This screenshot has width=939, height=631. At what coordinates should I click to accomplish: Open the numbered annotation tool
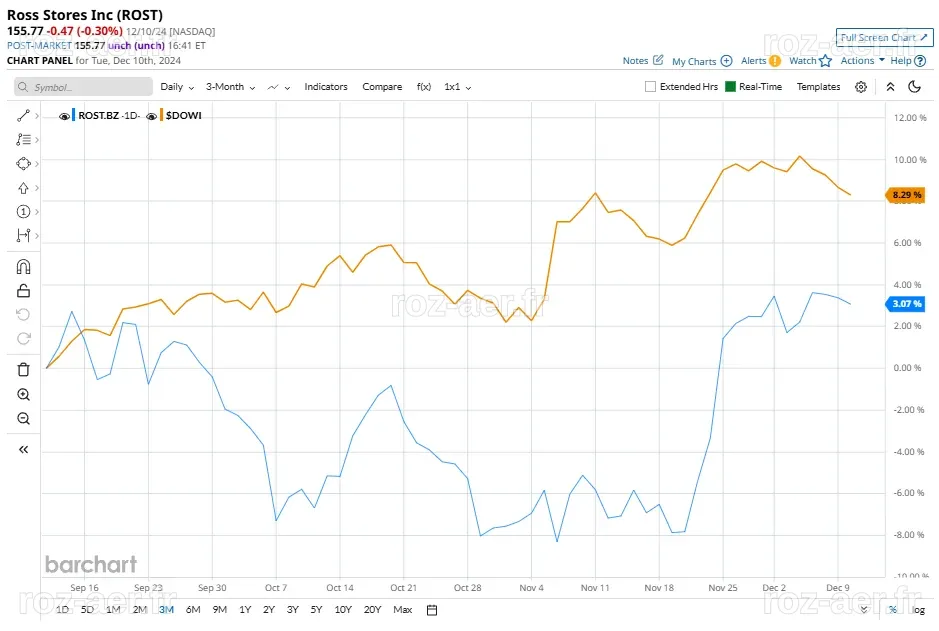tap(23, 211)
